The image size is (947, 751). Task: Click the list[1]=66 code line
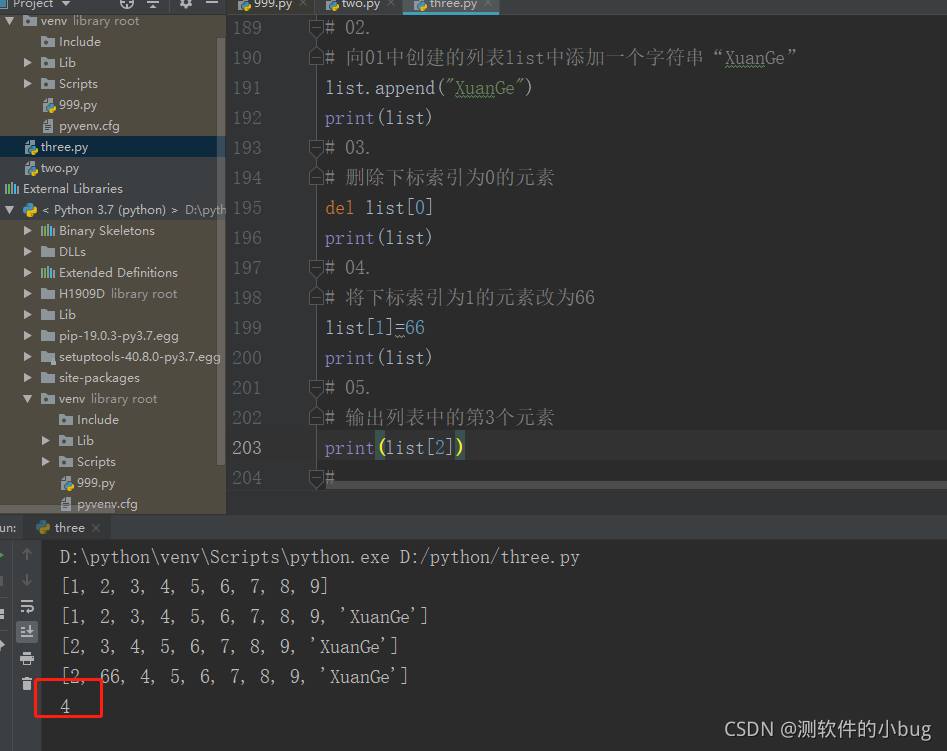tap(374, 327)
